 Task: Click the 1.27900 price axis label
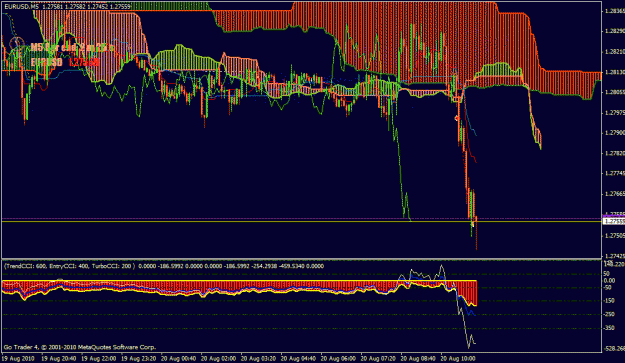click(x=614, y=133)
